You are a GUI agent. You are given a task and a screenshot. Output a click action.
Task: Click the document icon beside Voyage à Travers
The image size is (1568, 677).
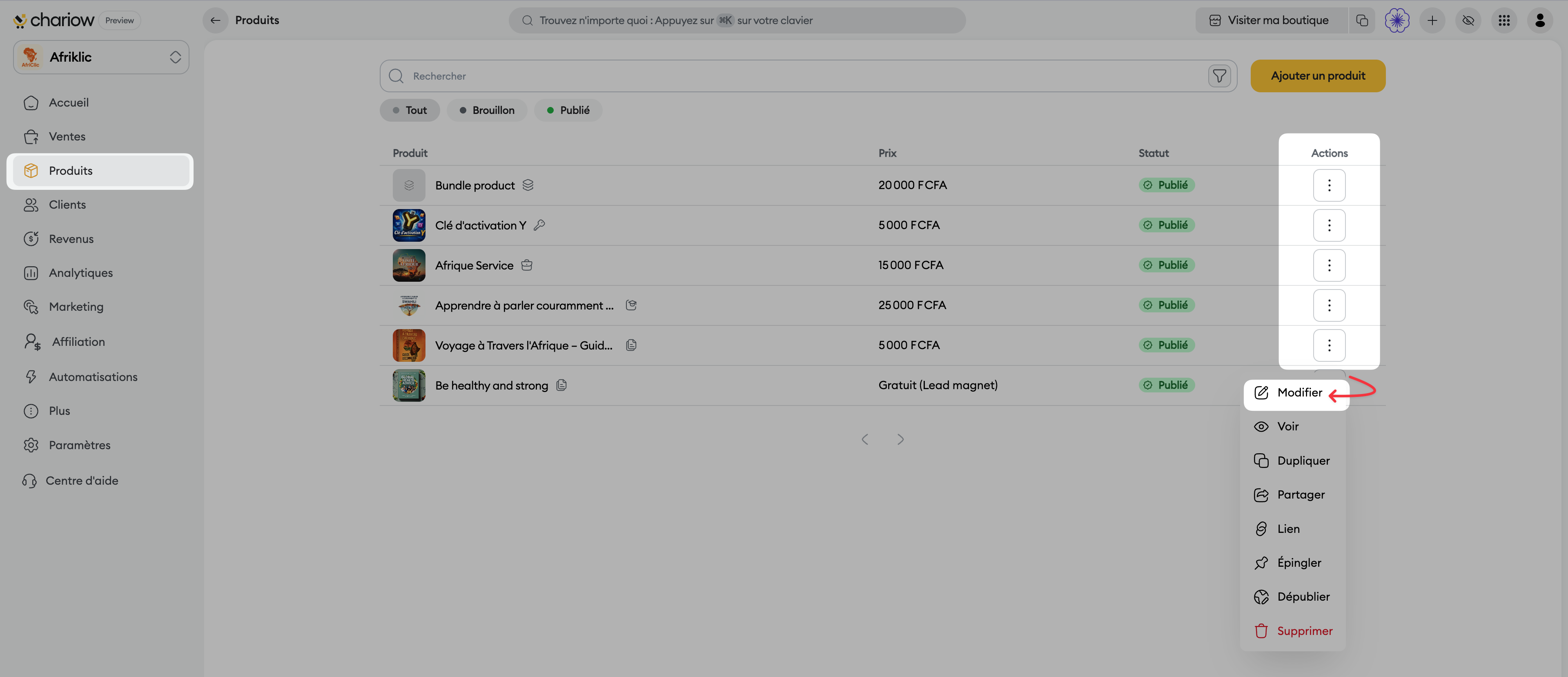click(631, 345)
